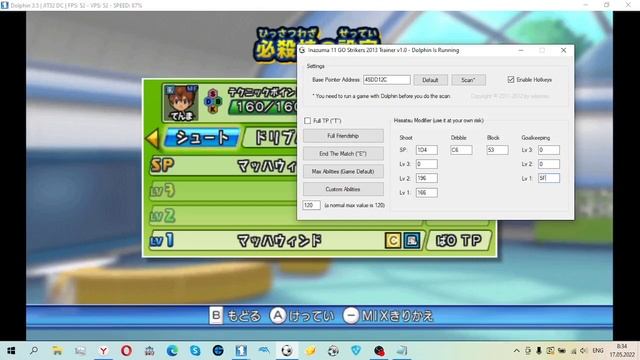Click the Goalkeeping Lv 3 field
The image size is (640, 360).
click(x=549, y=150)
